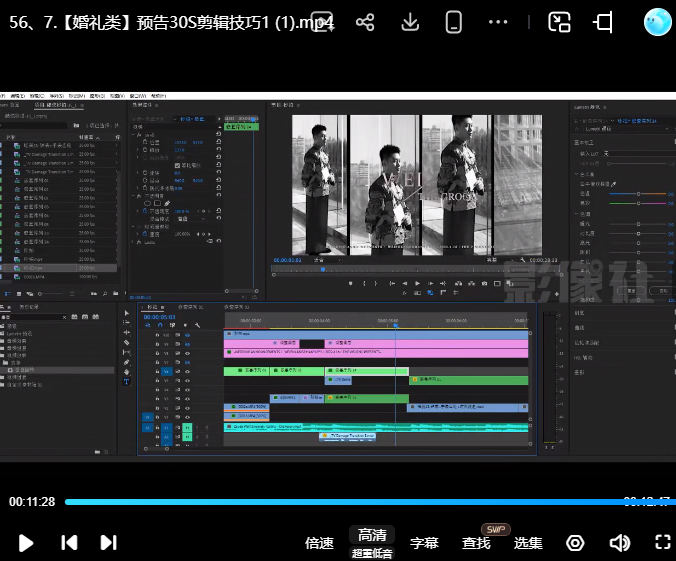Toggle lock on topmost video track
This screenshot has height=561, width=676.
point(157,335)
